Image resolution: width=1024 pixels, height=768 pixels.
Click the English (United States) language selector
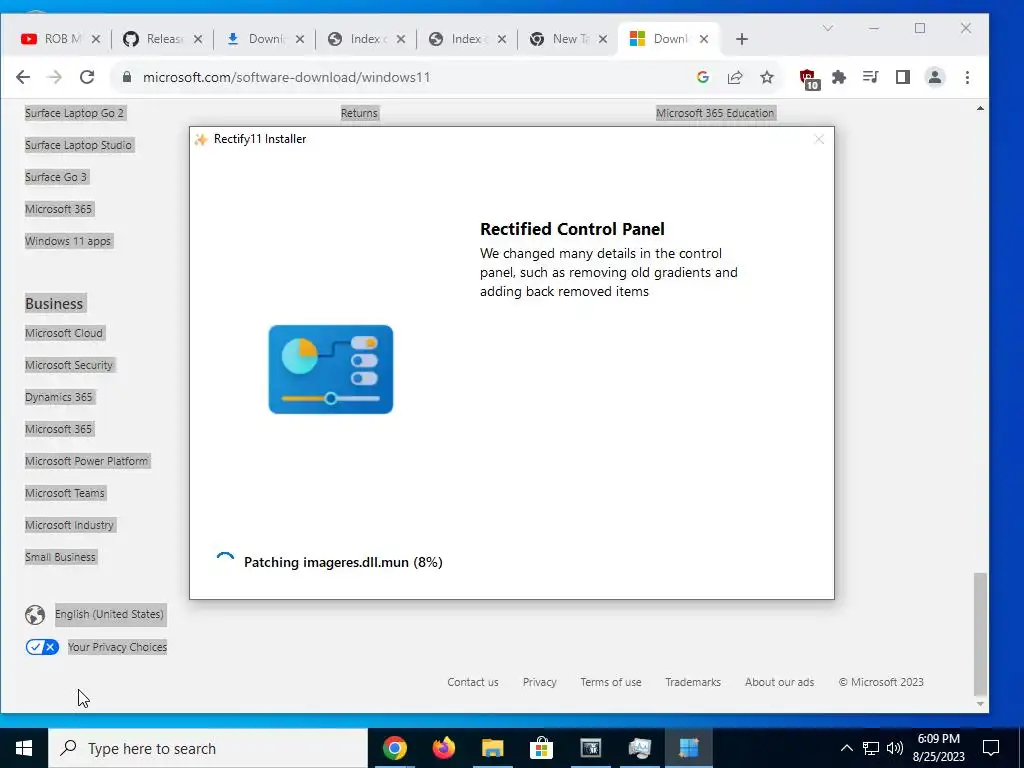pos(109,614)
